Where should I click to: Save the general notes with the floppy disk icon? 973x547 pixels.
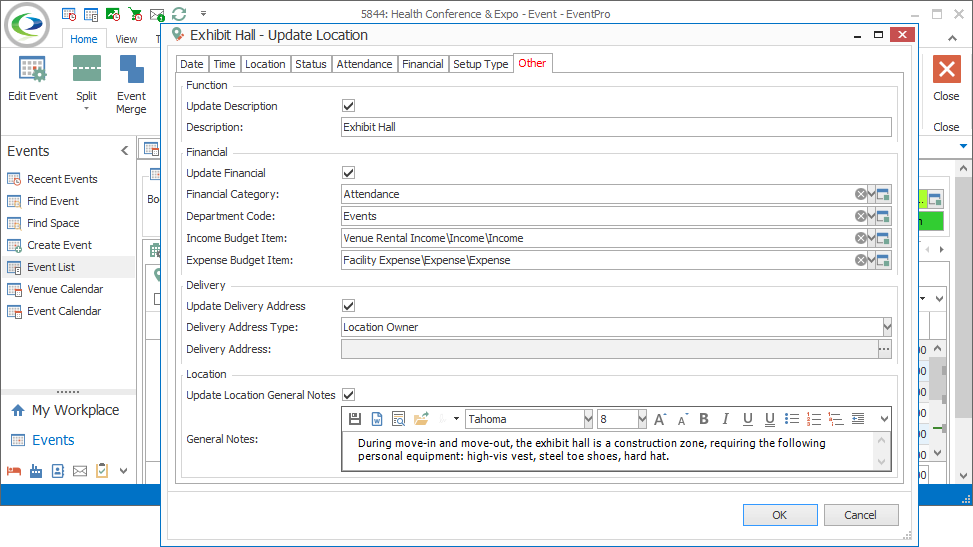pyautogui.click(x=355, y=419)
